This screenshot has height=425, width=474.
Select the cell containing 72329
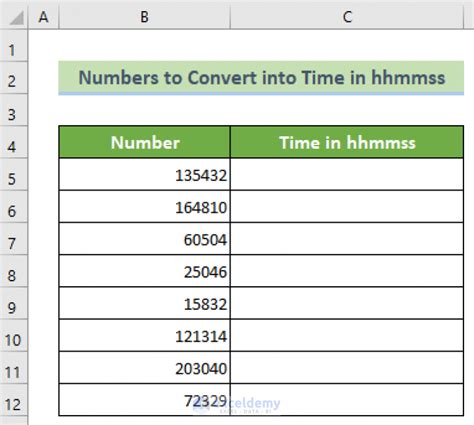(x=144, y=400)
